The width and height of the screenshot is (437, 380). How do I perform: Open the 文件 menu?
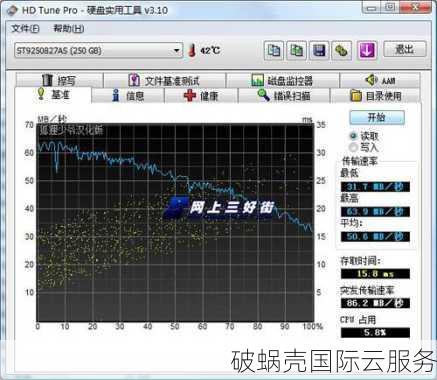click(x=25, y=29)
